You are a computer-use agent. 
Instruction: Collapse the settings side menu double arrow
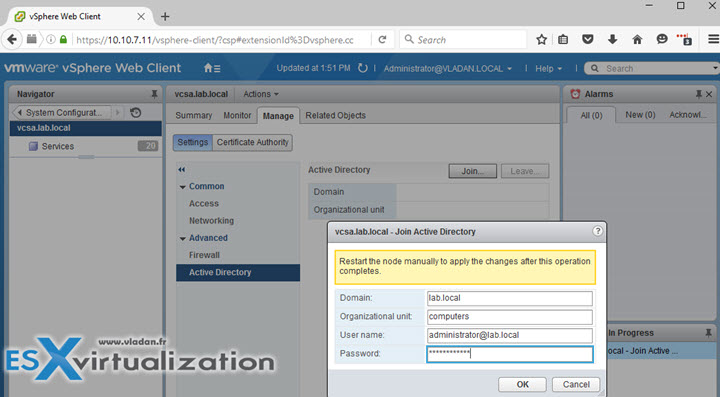(182, 170)
